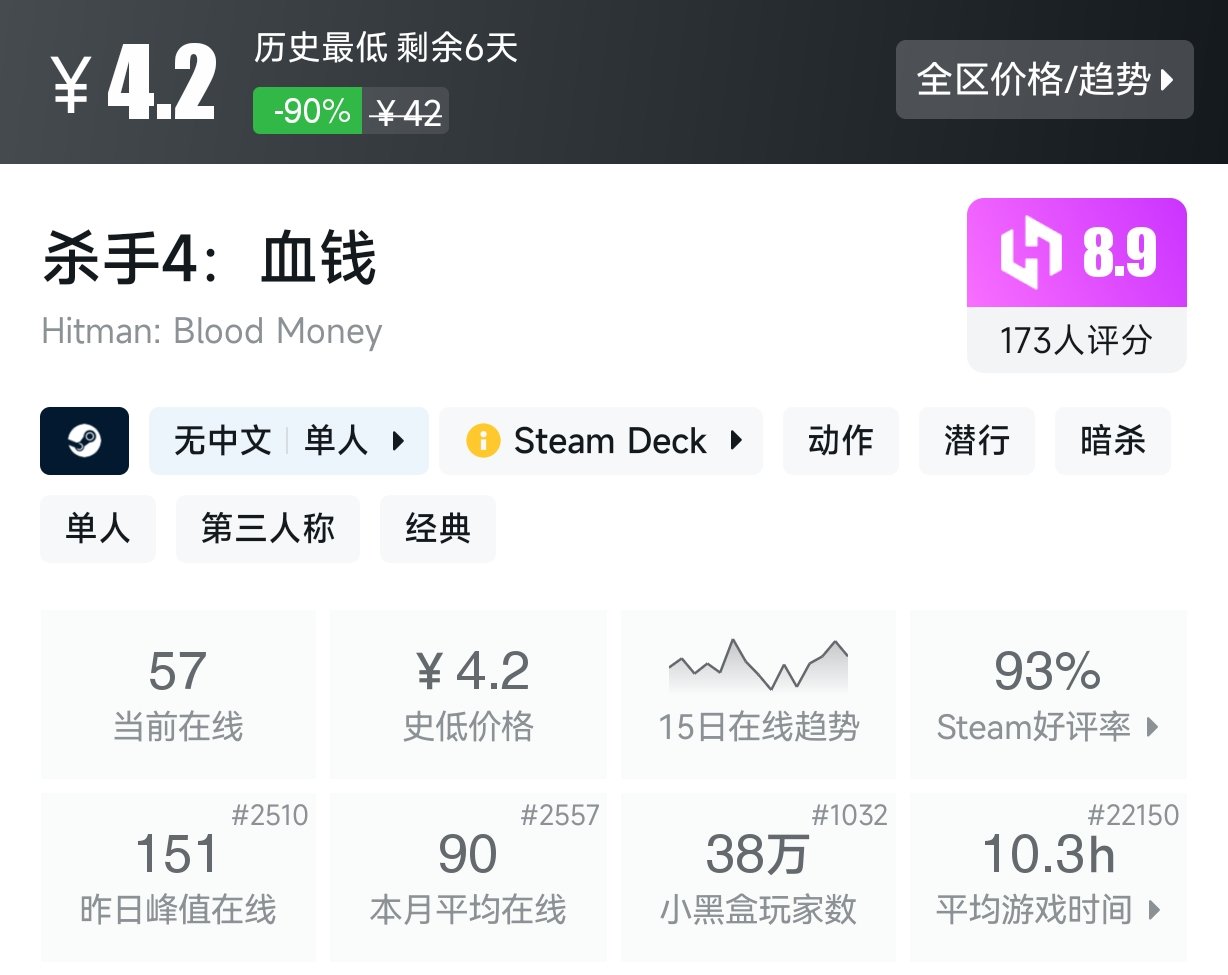View the 昨日峰值在线 stat card

pyautogui.click(x=178, y=877)
